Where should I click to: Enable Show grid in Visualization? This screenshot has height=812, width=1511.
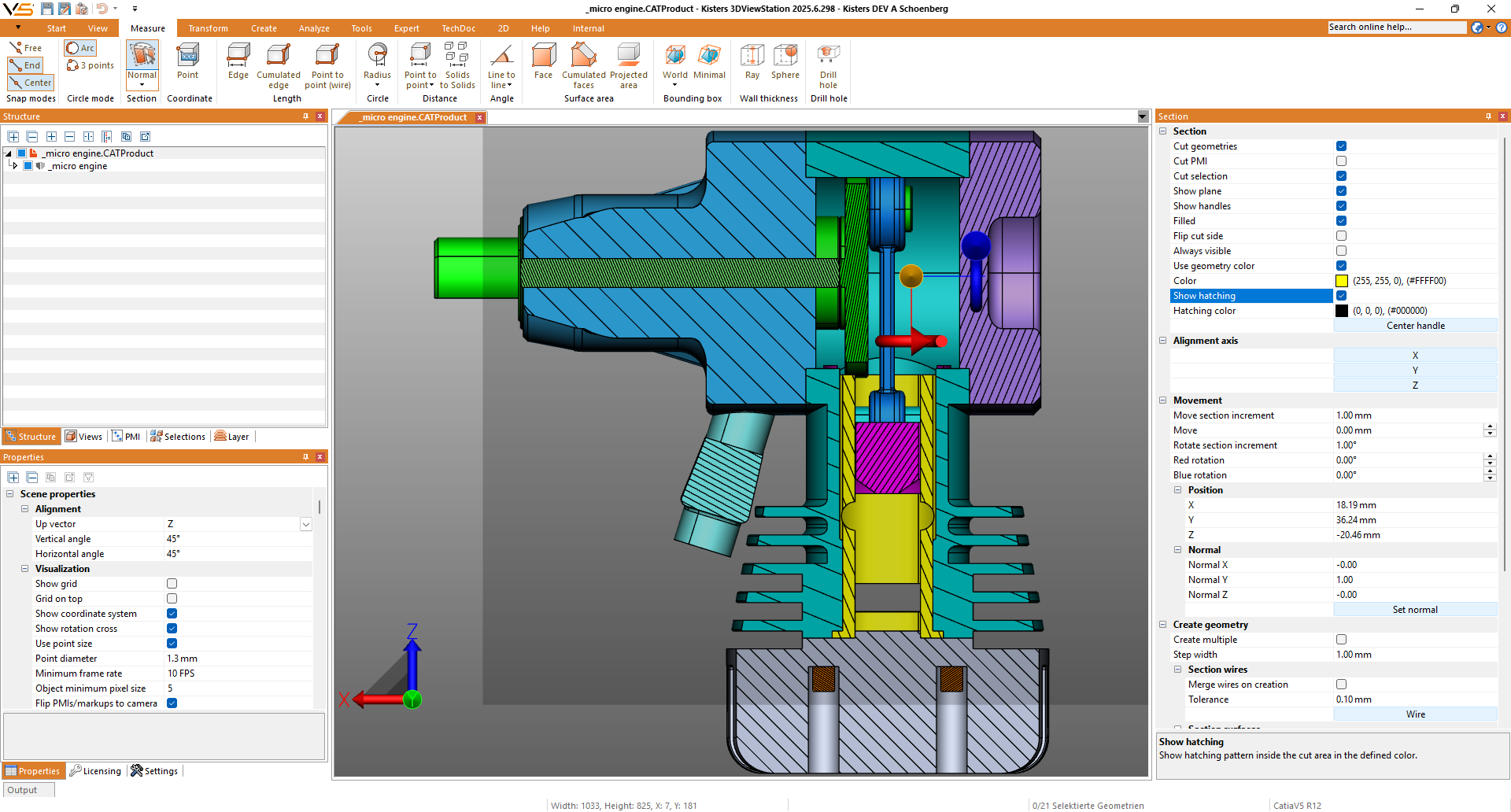(x=172, y=584)
